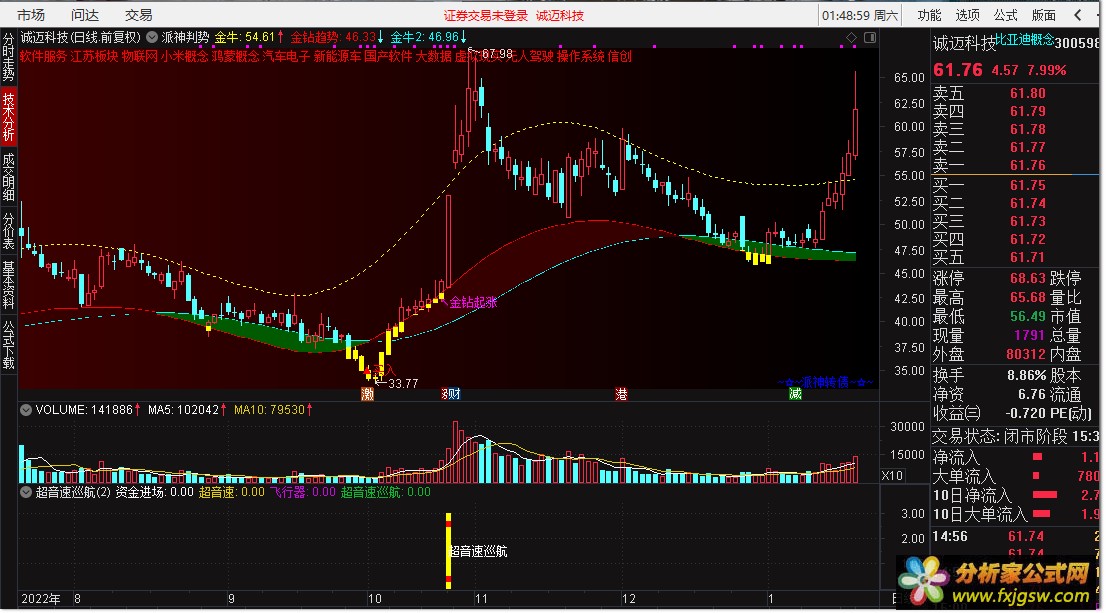Click the diamond icon above the chart
The height and width of the screenshot is (613, 1106).
(851, 37)
